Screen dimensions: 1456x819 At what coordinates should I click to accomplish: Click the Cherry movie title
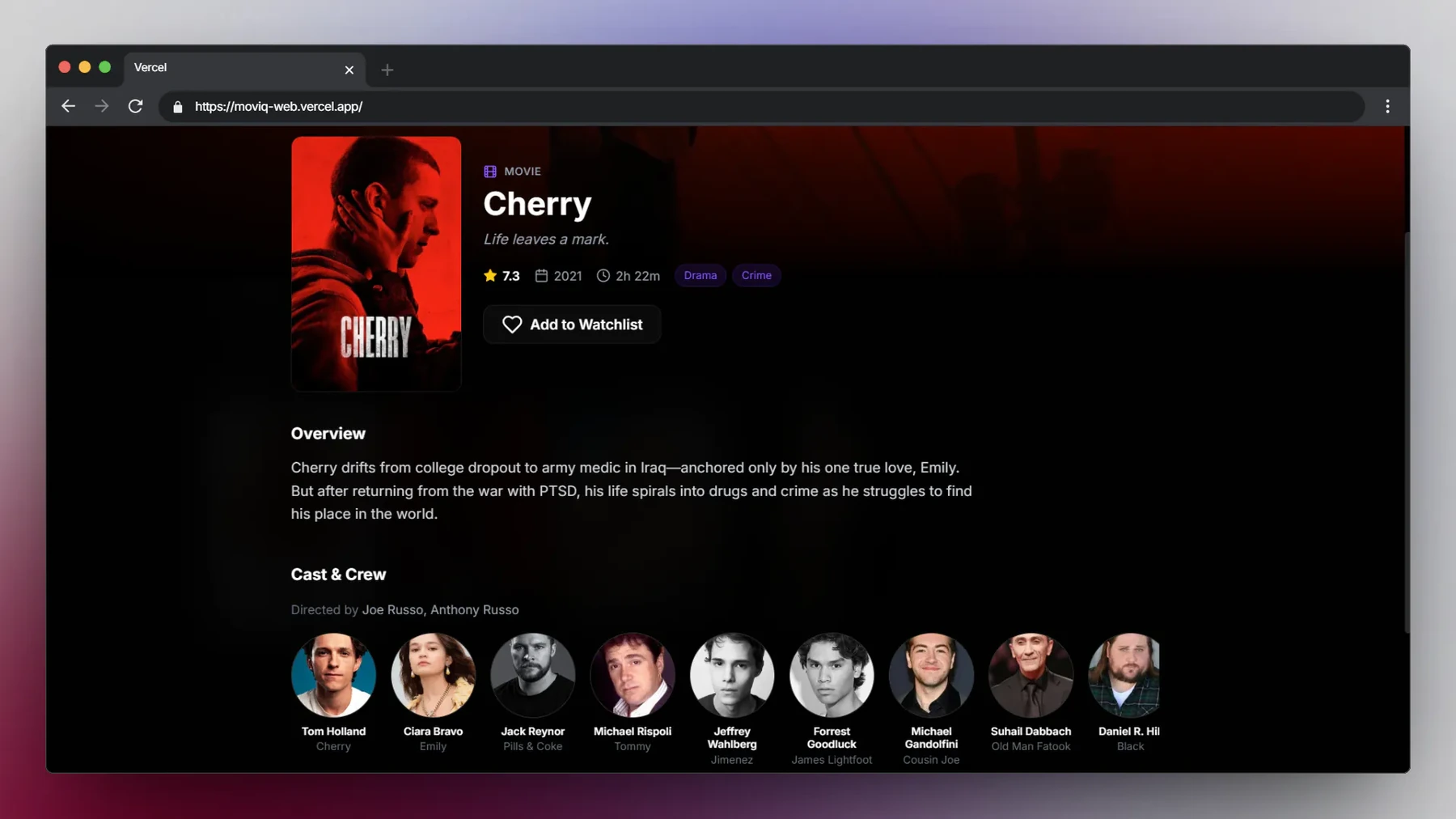(537, 204)
